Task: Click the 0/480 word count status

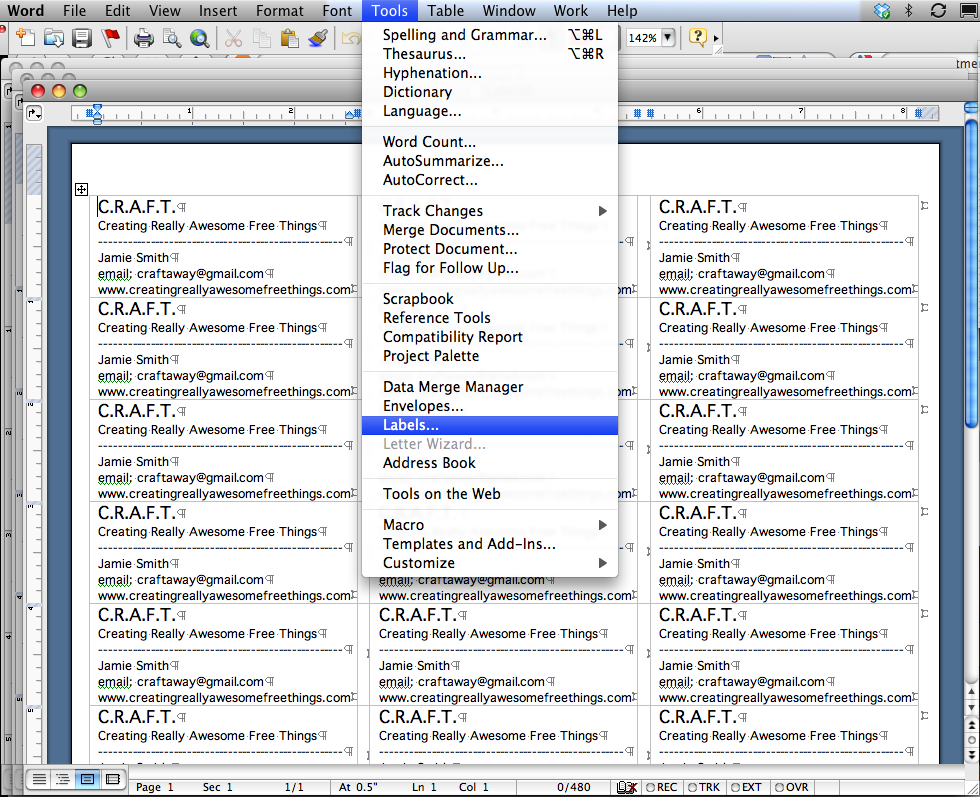Action: tap(574, 787)
